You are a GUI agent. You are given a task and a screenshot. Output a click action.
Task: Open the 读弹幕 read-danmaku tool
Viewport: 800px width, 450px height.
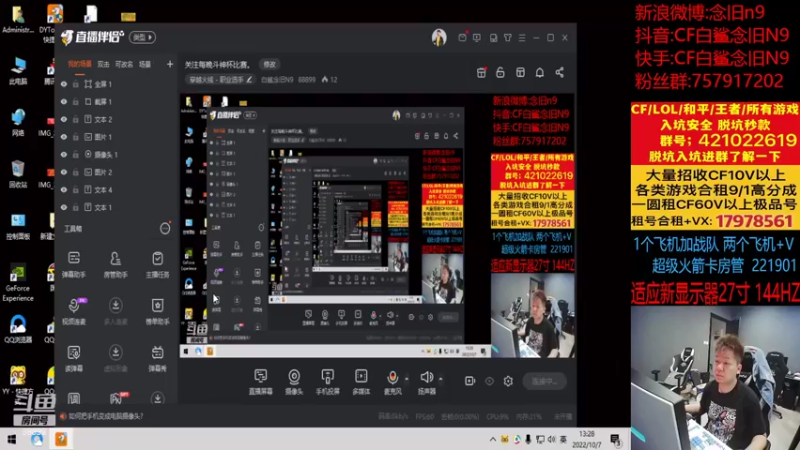point(74,358)
